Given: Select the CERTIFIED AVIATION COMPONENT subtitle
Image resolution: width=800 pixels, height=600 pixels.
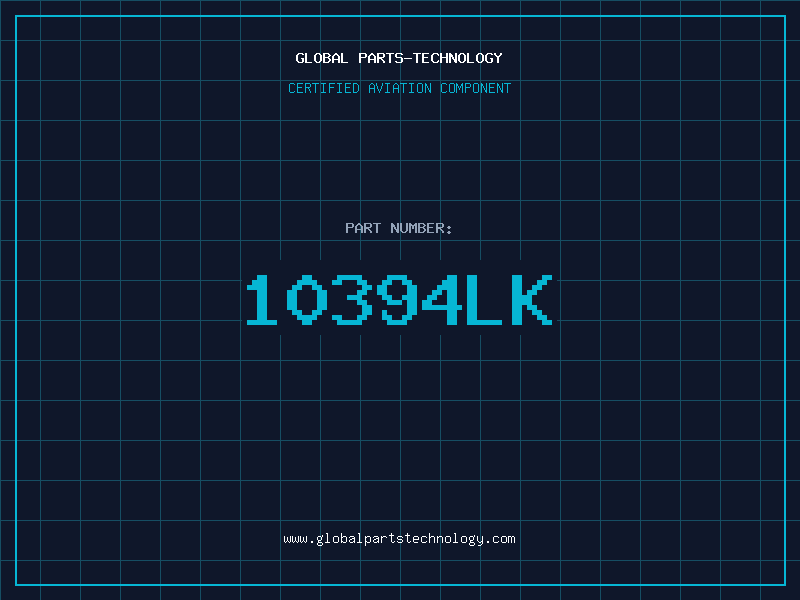Looking at the screenshot, I should 399,88.
